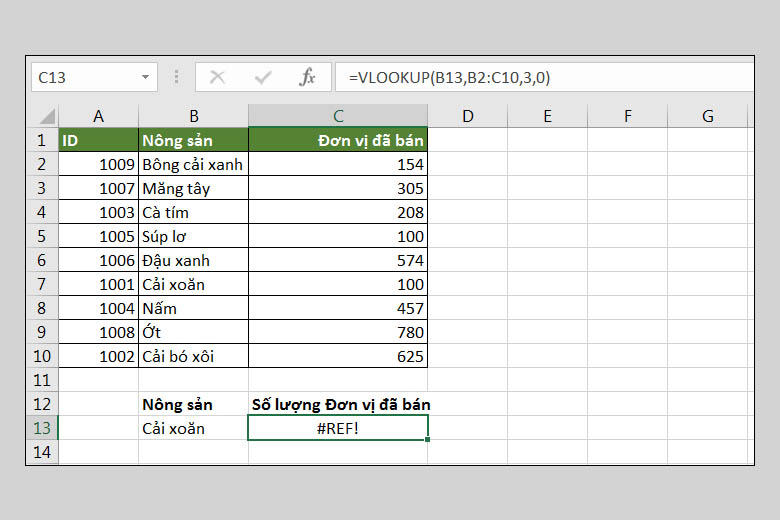This screenshot has width=780, height=520.
Task: Select column D header
Action: (468, 116)
